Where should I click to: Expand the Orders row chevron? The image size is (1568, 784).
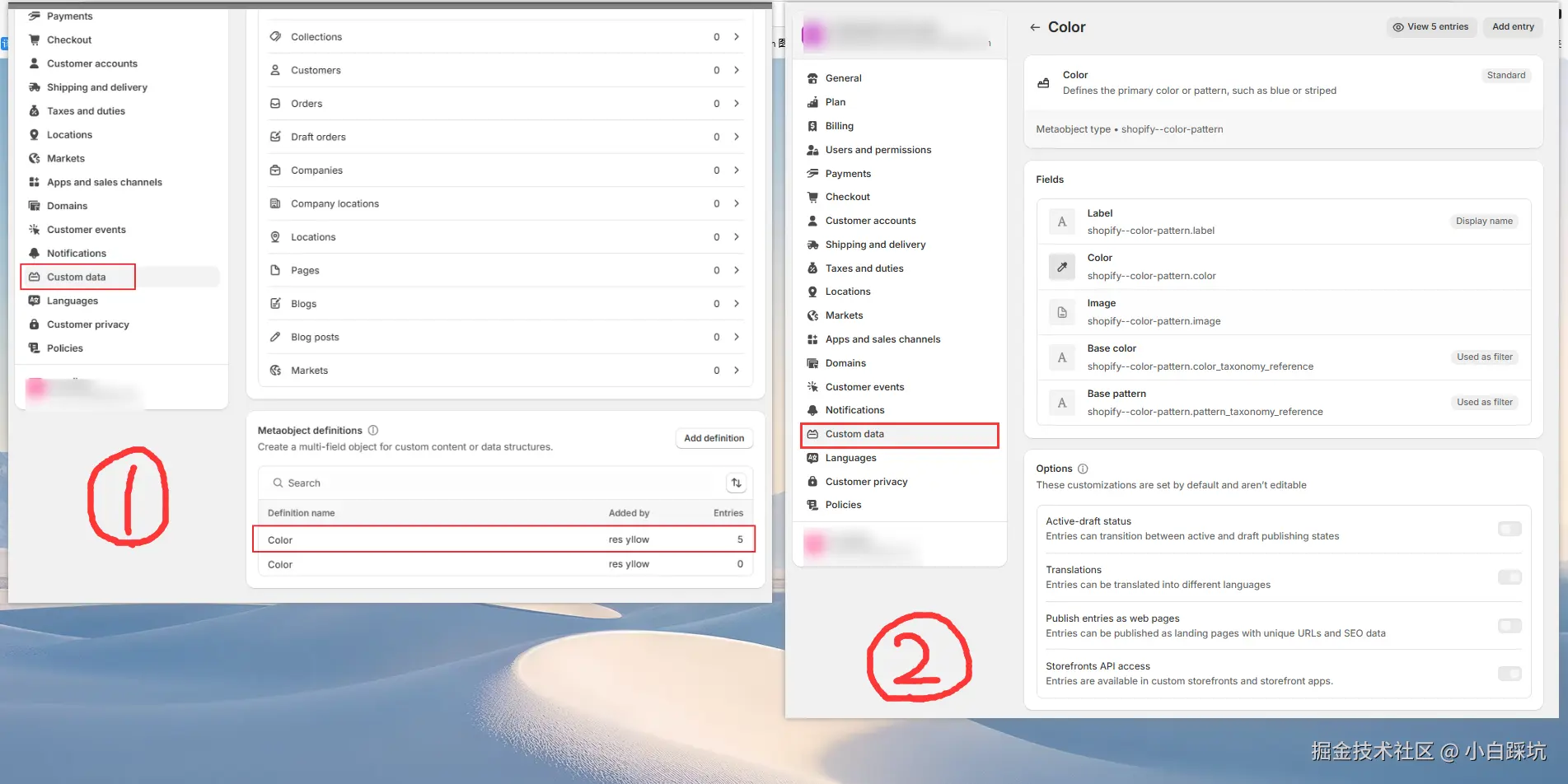[737, 103]
